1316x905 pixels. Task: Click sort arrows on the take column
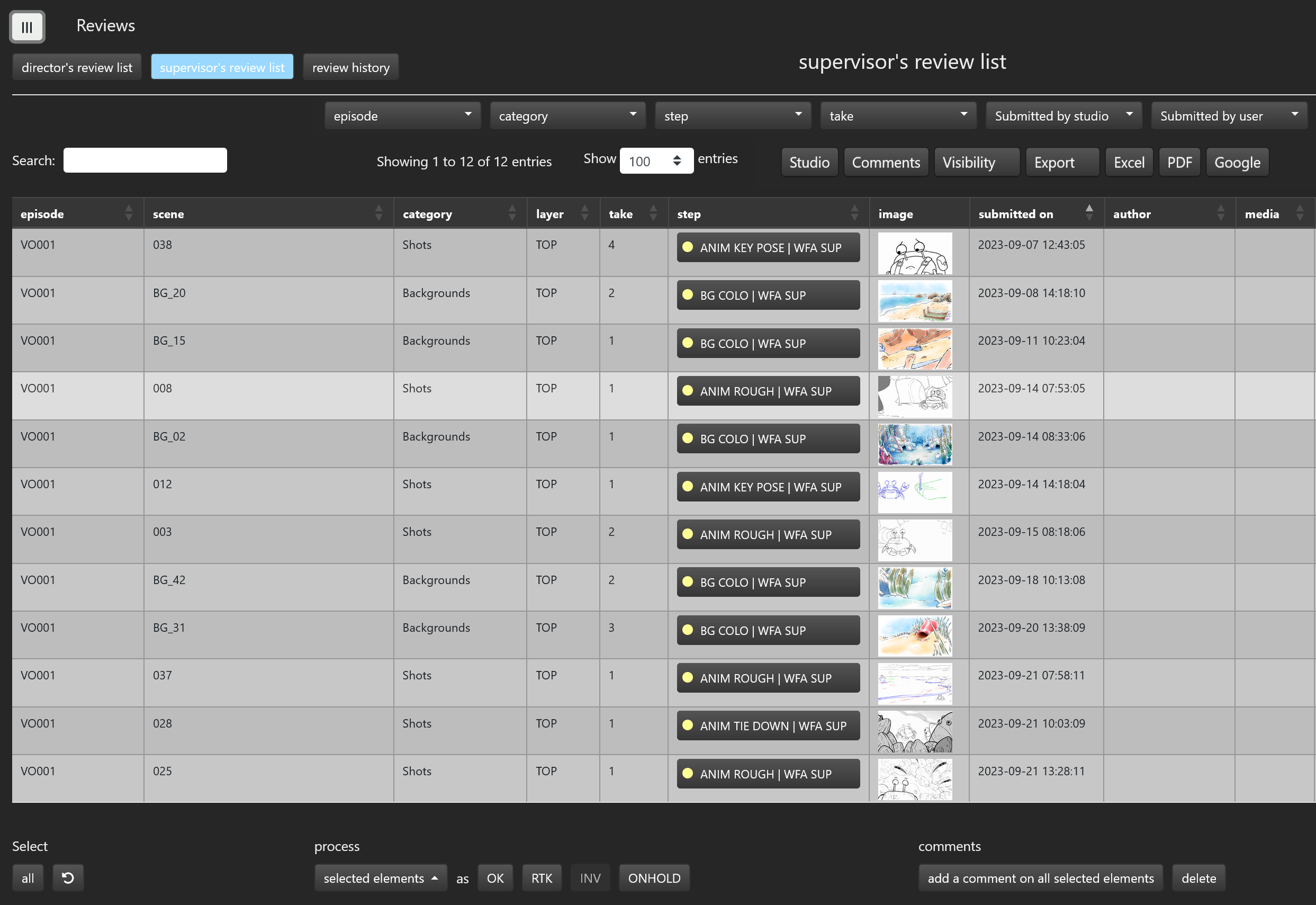(653, 213)
